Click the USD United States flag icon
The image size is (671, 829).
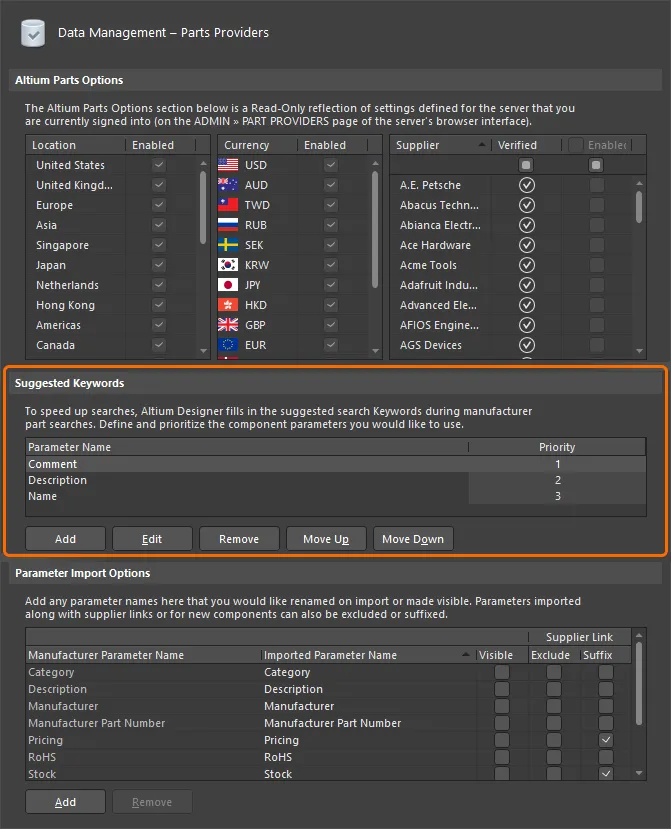point(228,165)
